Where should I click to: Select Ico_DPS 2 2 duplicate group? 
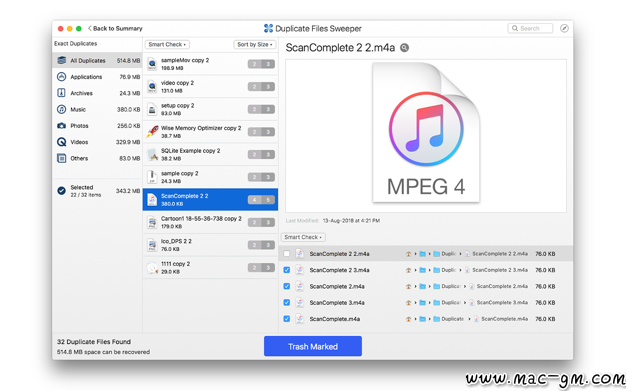pyautogui.click(x=210, y=245)
